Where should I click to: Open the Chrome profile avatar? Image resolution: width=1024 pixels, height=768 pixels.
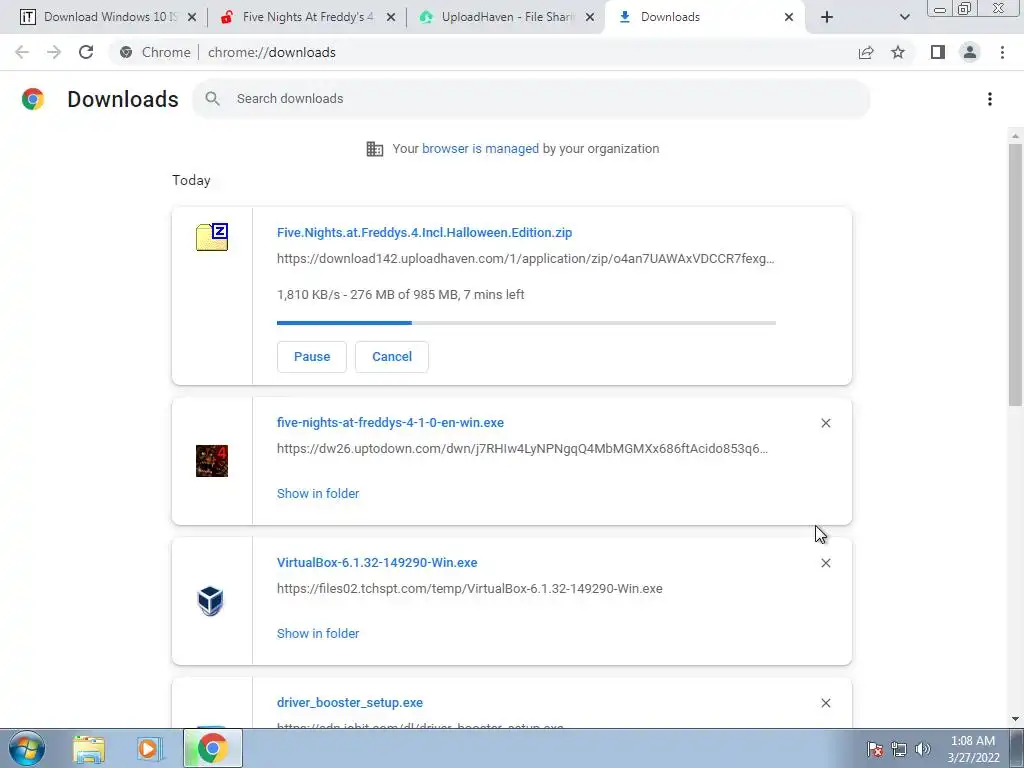tap(970, 52)
